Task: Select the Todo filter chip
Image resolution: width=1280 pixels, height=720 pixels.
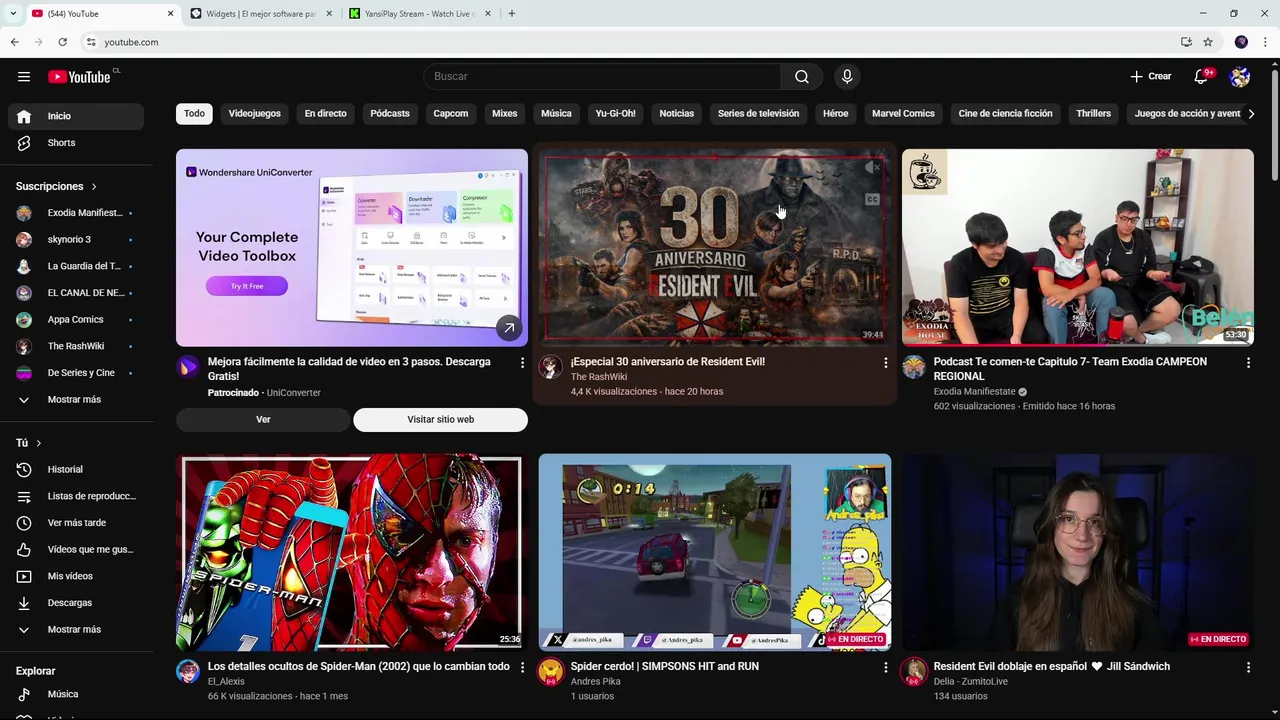Action: point(194,114)
